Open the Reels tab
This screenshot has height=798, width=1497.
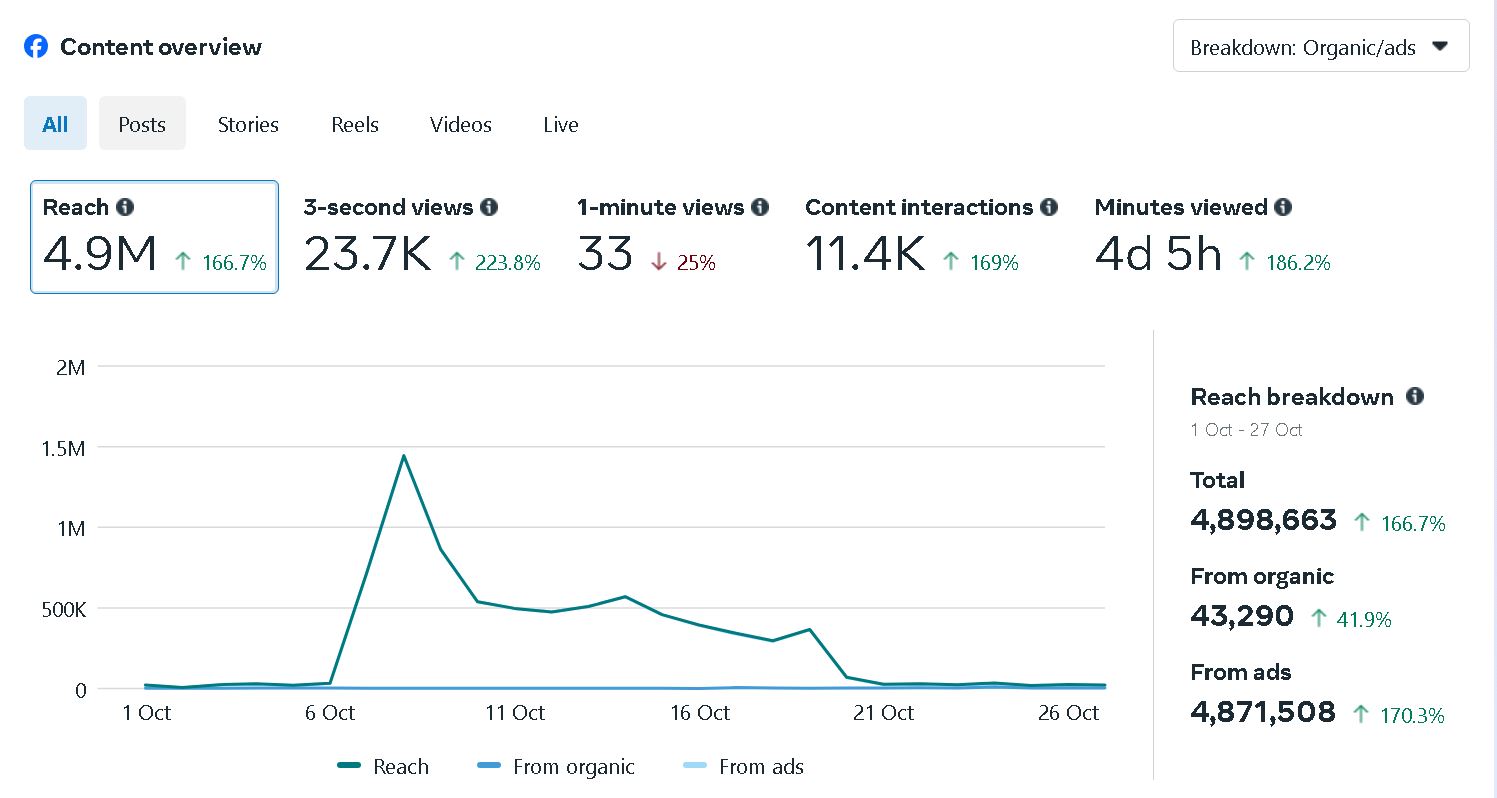pyautogui.click(x=355, y=124)
